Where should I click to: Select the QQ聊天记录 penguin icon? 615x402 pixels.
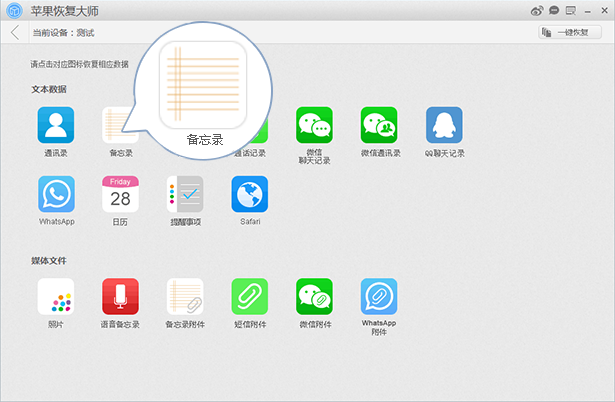click(x=444, y=125)
